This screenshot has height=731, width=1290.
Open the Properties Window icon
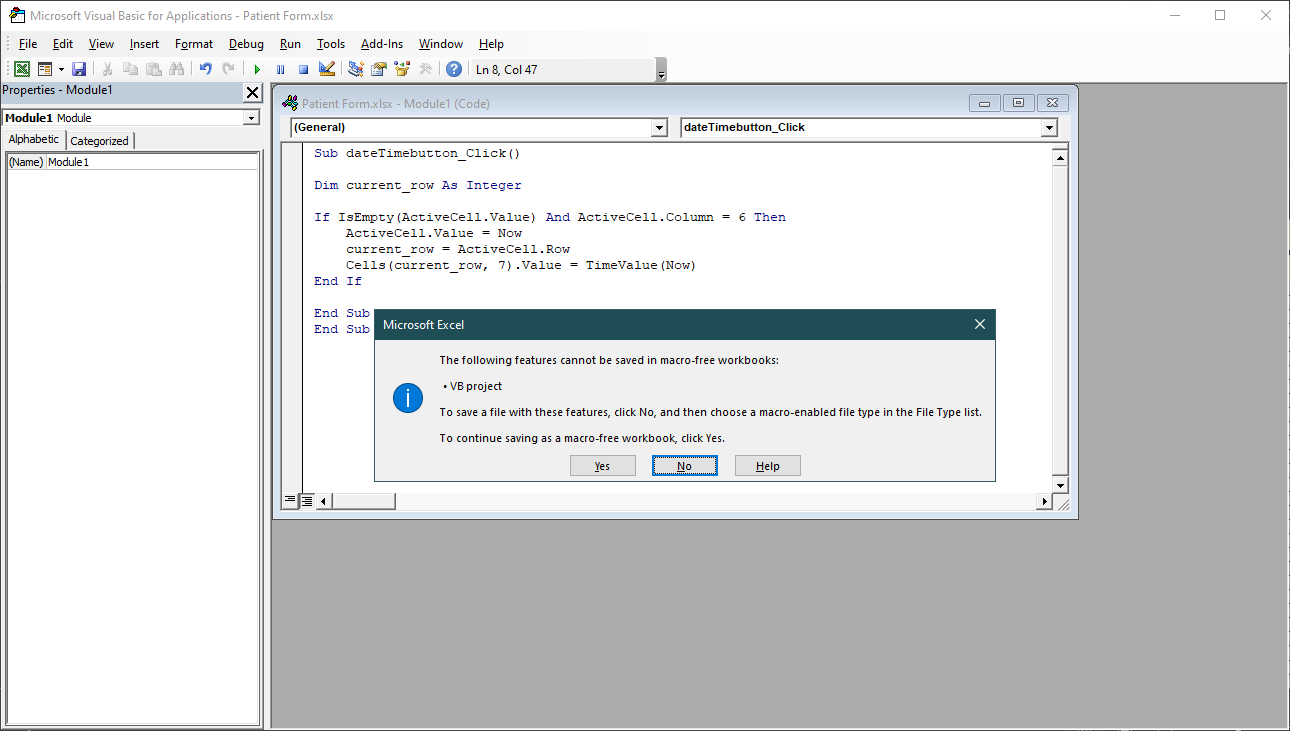tap(378, 69)
